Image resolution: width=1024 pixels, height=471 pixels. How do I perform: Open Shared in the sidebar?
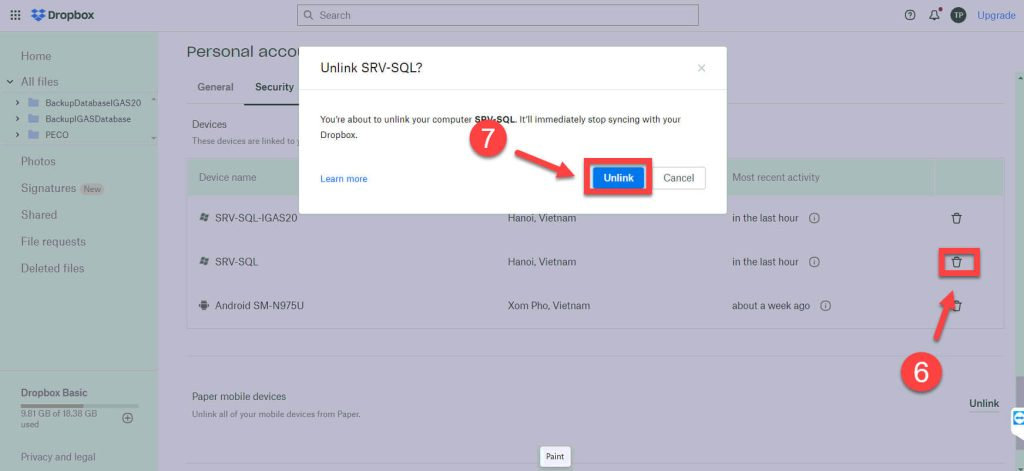pos(39,215)
